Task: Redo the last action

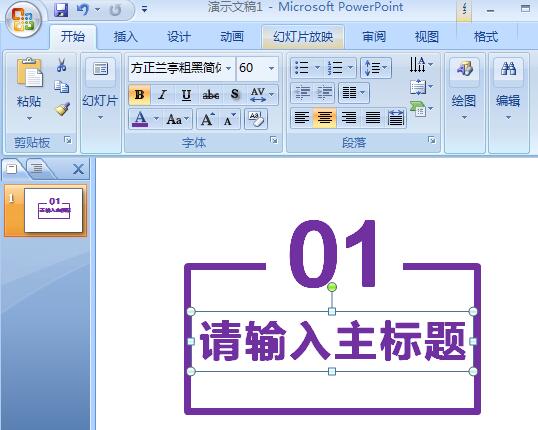Action: click(115, 10)
